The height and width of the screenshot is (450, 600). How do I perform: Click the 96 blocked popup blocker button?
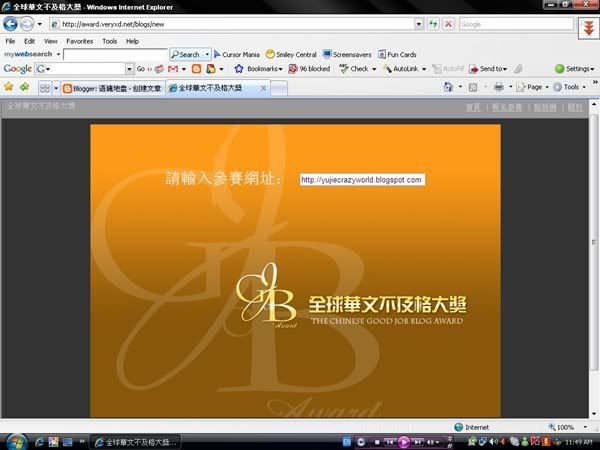point(309,69)
